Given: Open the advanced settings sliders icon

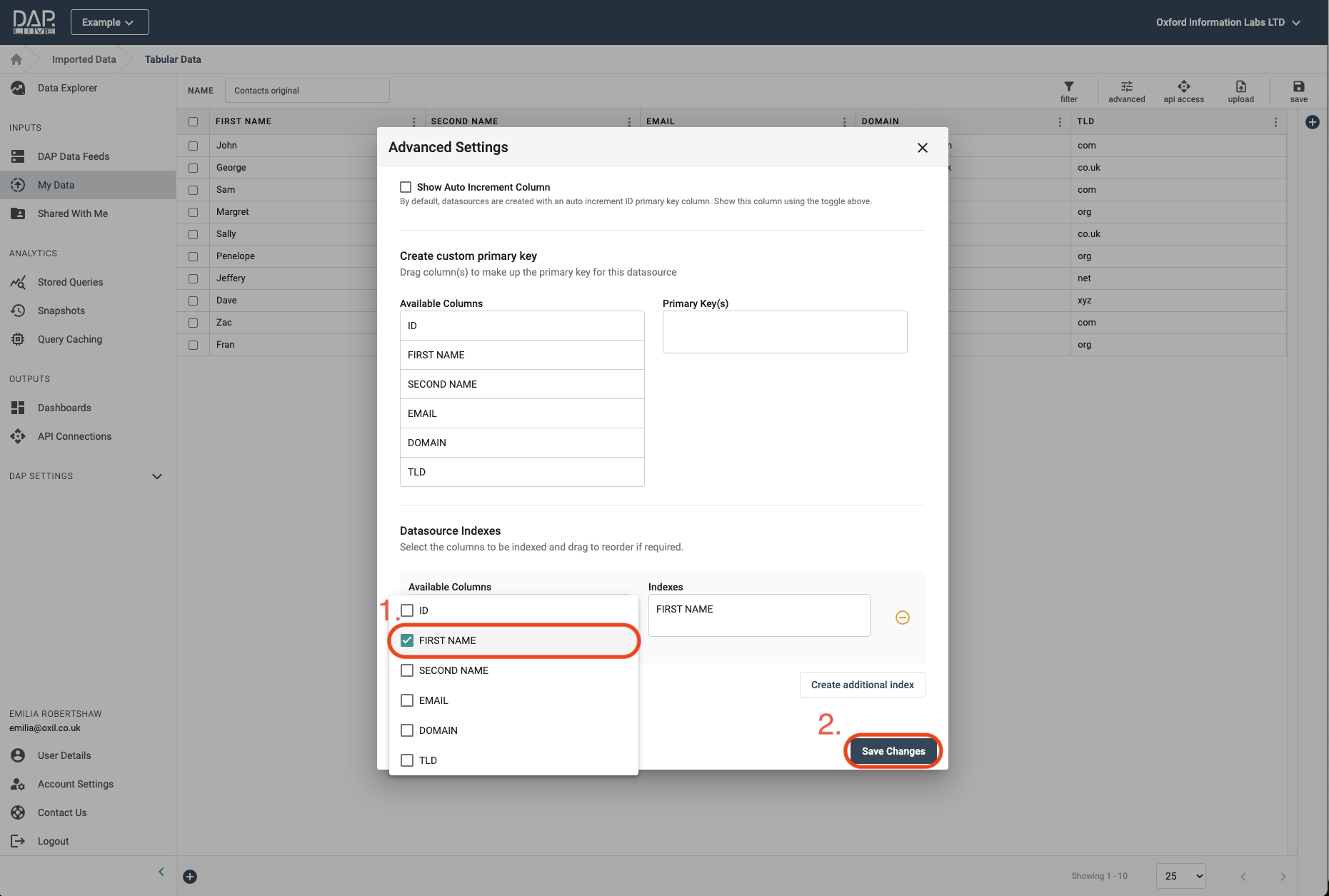Looking at the screenshot, I should (1126, 87).
